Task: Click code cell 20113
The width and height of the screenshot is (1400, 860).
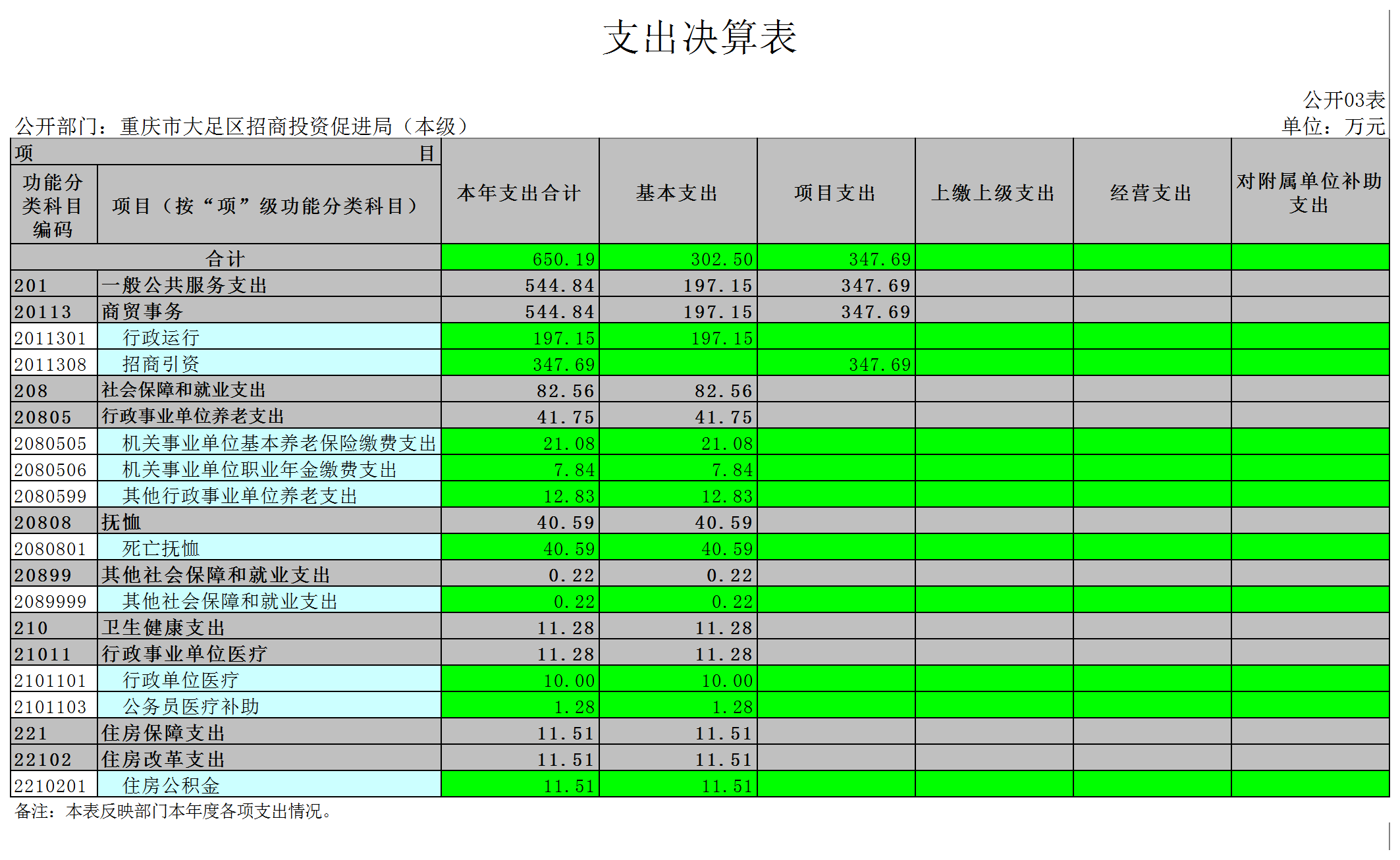Action: click(x=54, y=310)
